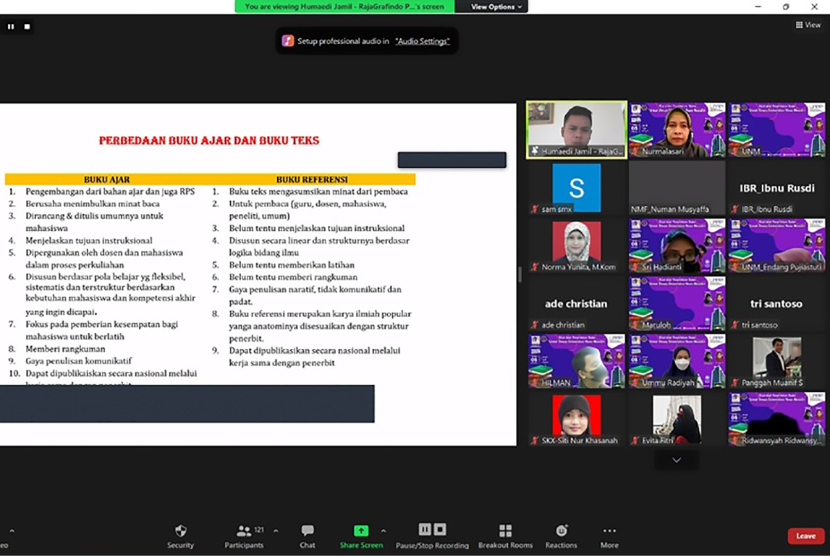Leave the meeting

coord(806,536)
